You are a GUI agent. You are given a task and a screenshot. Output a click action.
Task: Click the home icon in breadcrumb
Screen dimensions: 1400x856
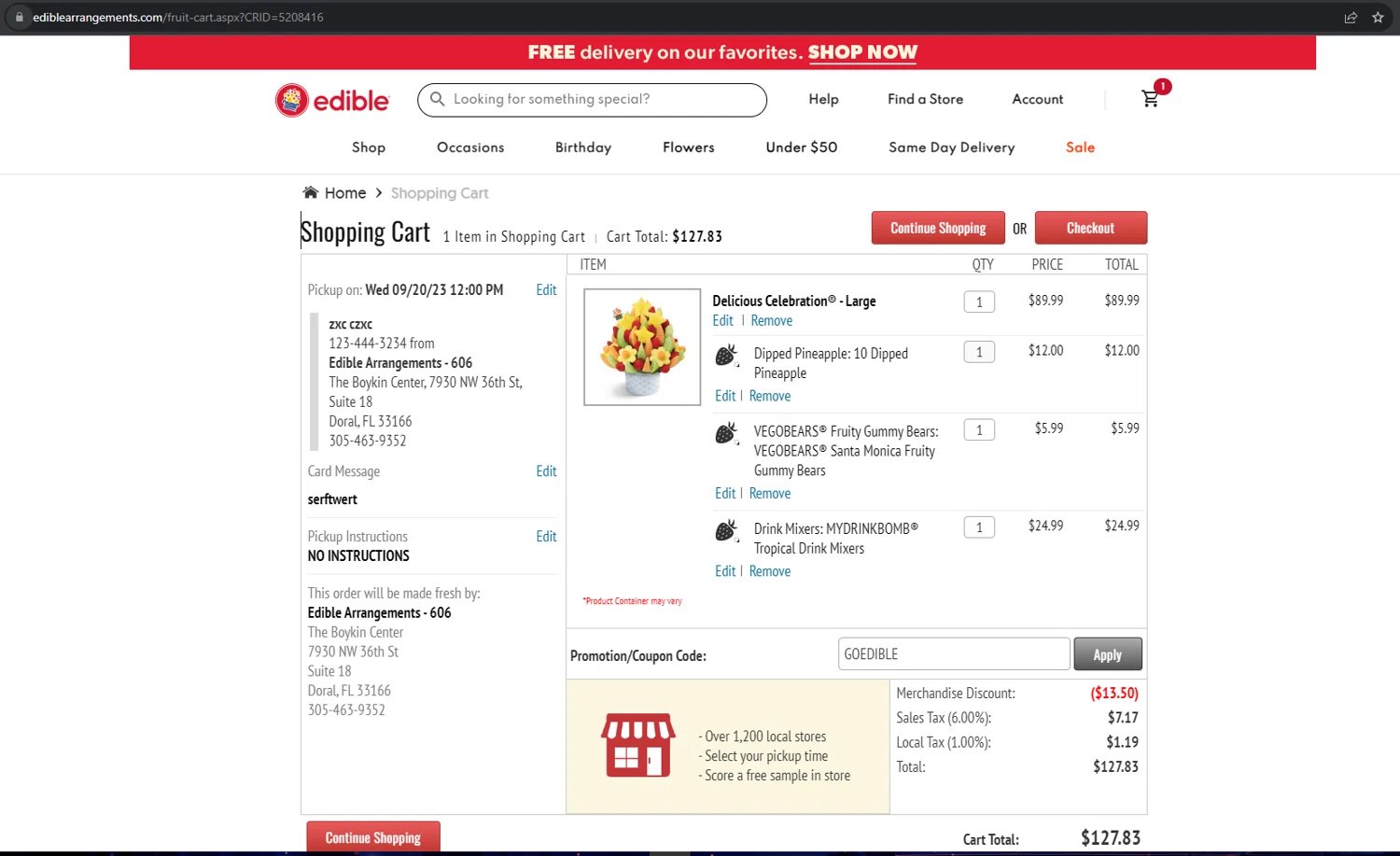pos(311,192)
